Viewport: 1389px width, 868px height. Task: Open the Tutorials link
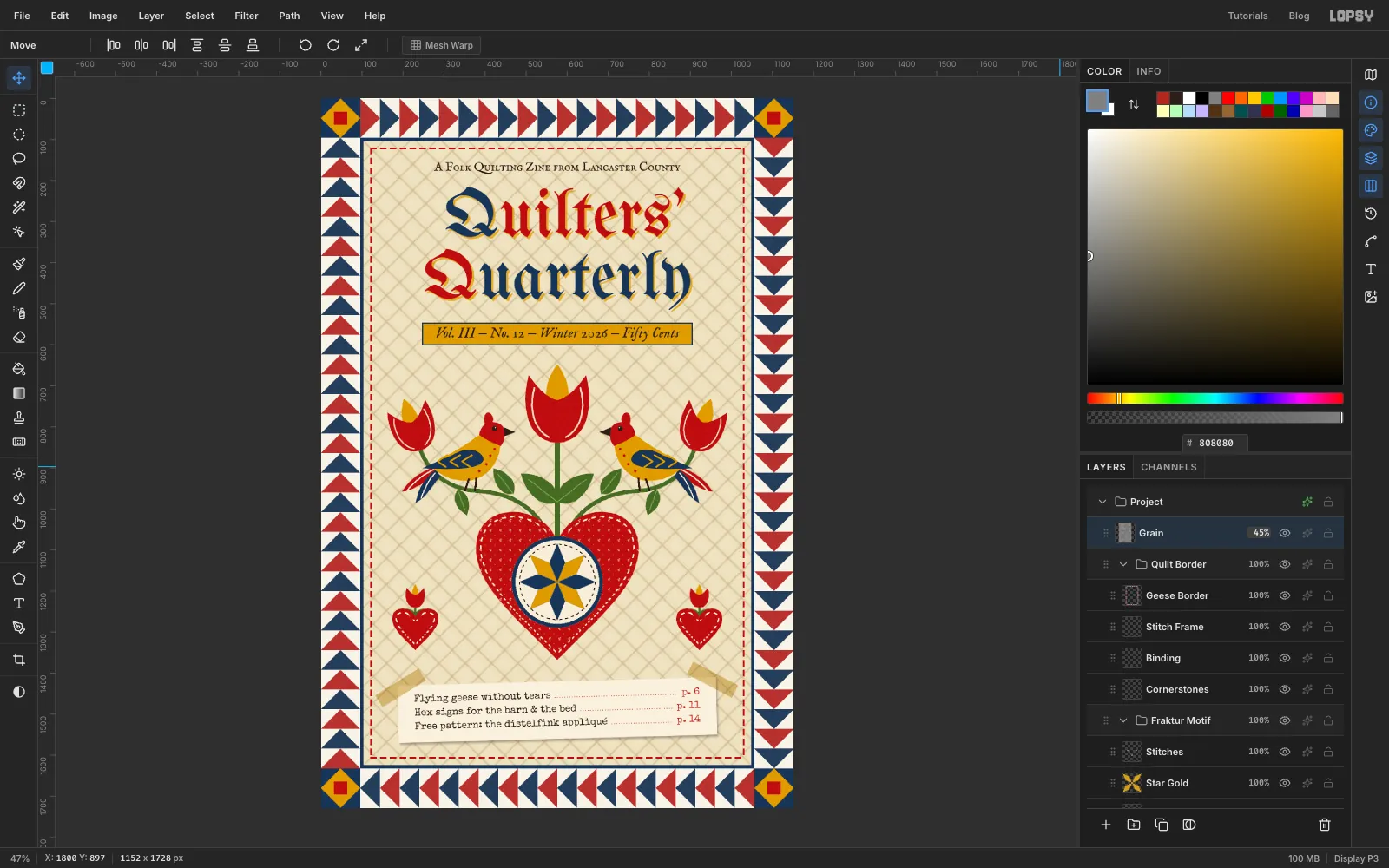[x=1247, y=16]
